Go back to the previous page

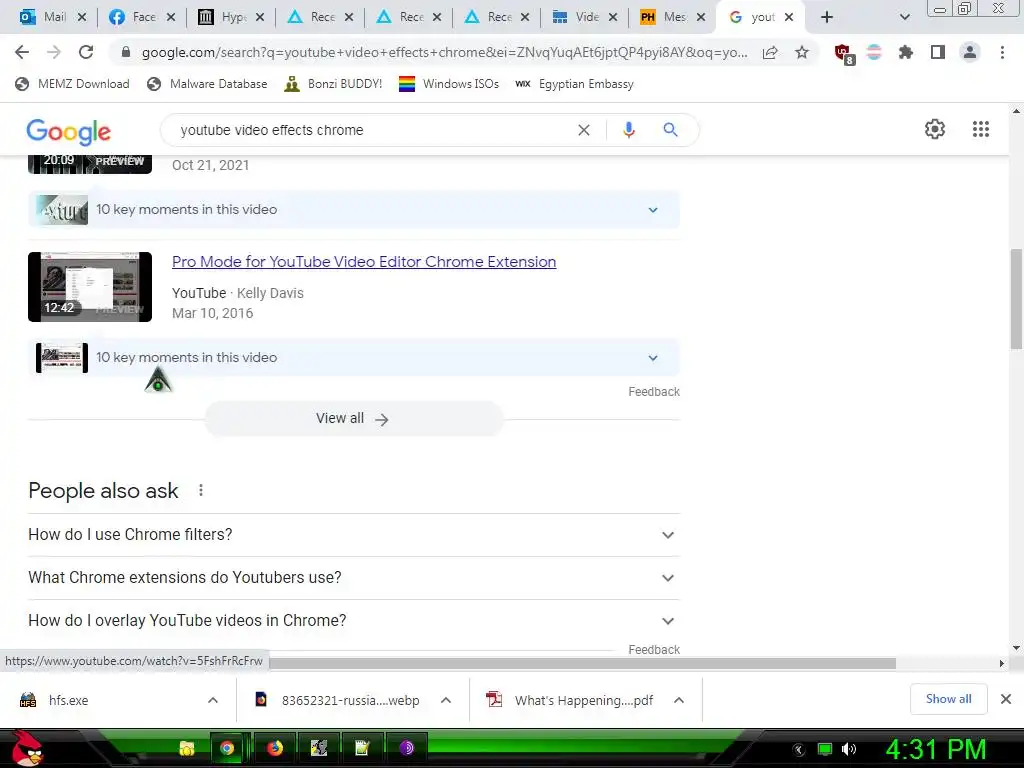coord(22,52)
